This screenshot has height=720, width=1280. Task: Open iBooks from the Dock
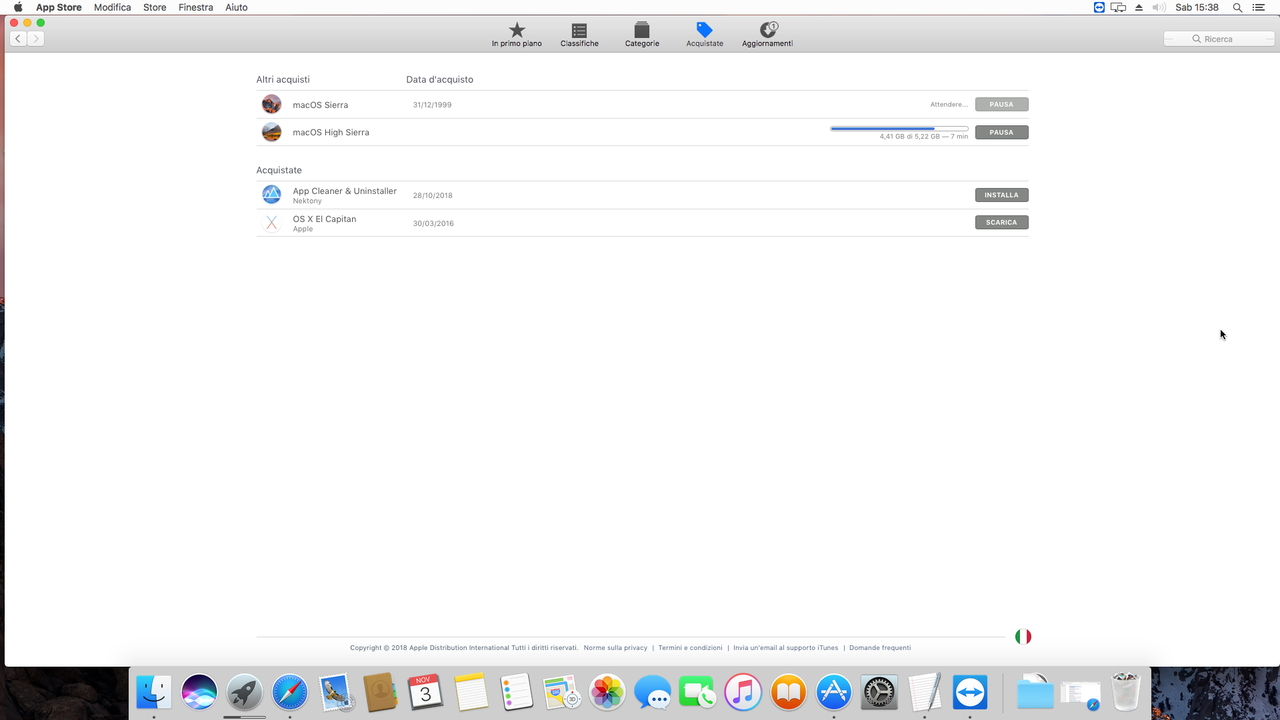(789, 692)
